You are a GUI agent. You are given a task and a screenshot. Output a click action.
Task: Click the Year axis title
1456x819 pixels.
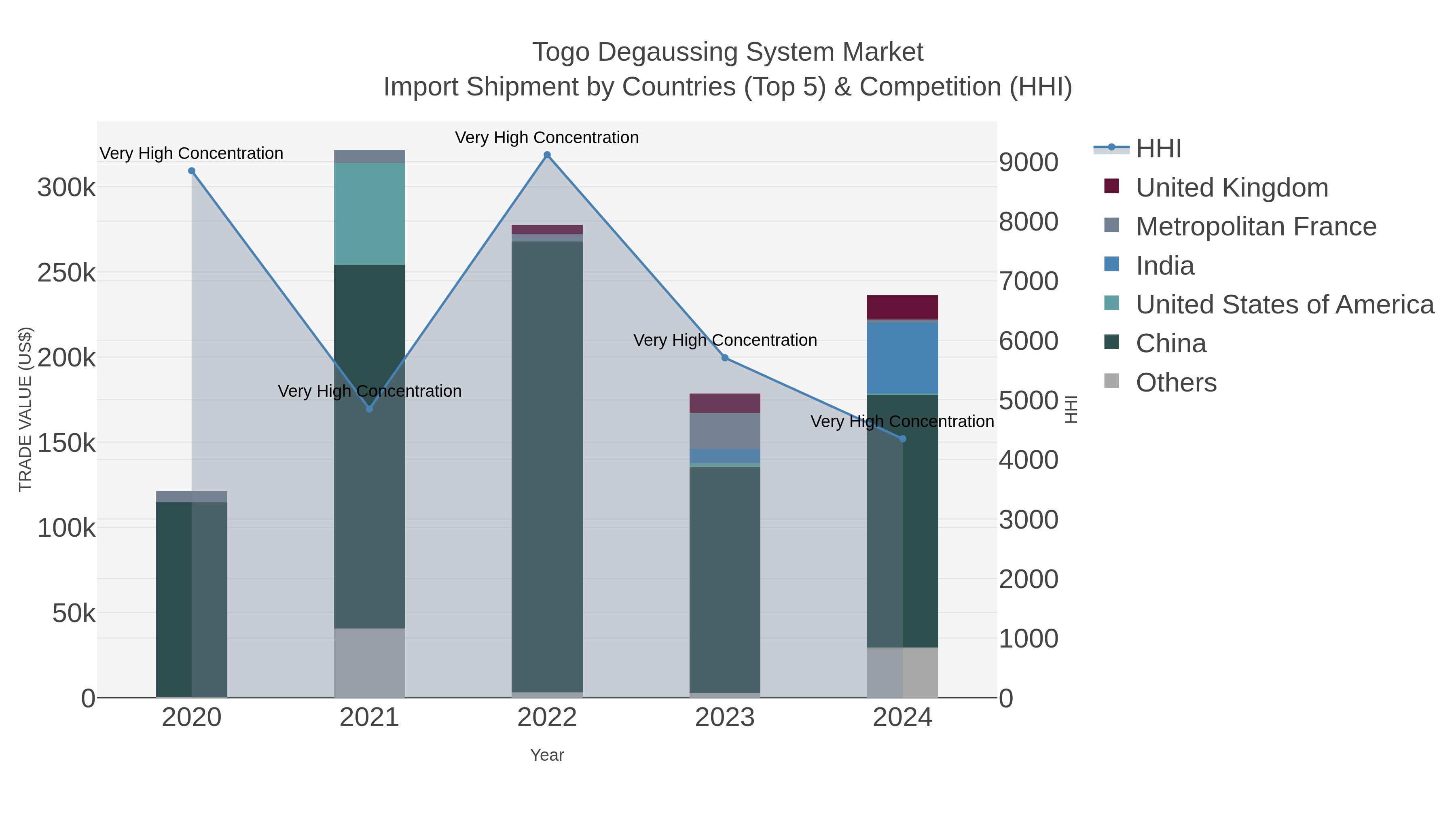click(547, 755)
